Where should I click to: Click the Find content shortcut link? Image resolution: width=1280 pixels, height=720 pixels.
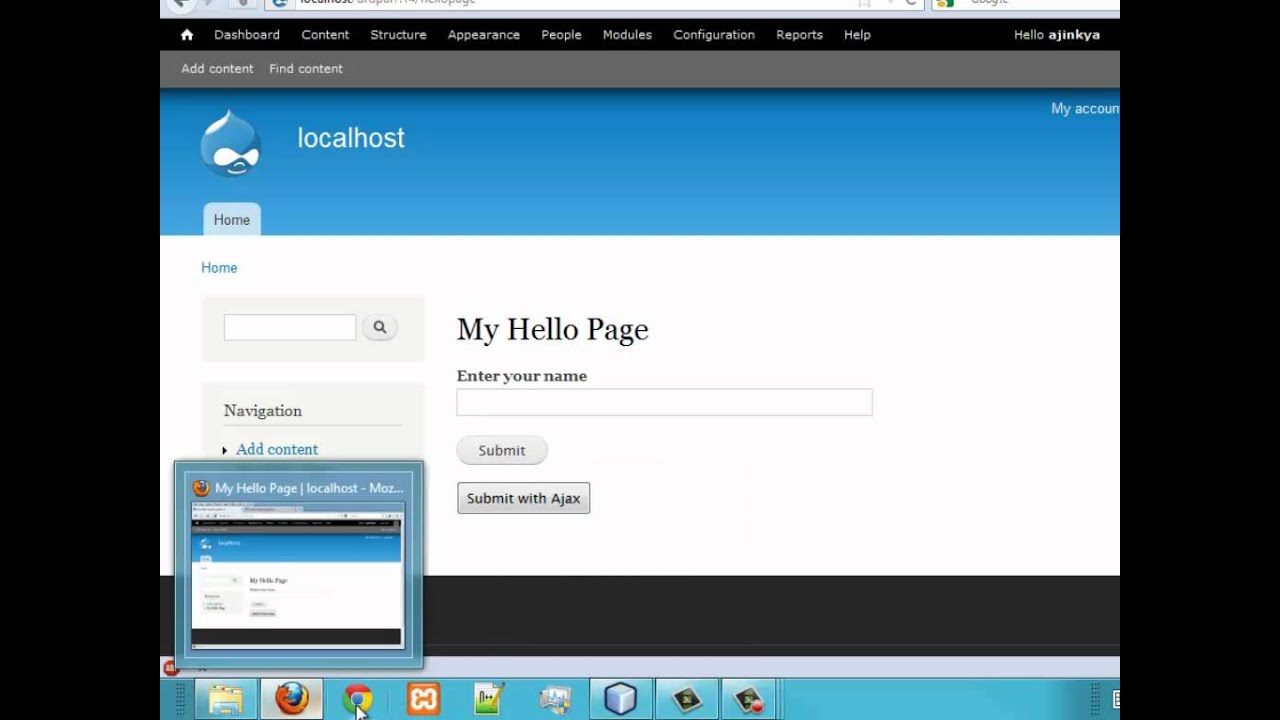tap(306, 69)
